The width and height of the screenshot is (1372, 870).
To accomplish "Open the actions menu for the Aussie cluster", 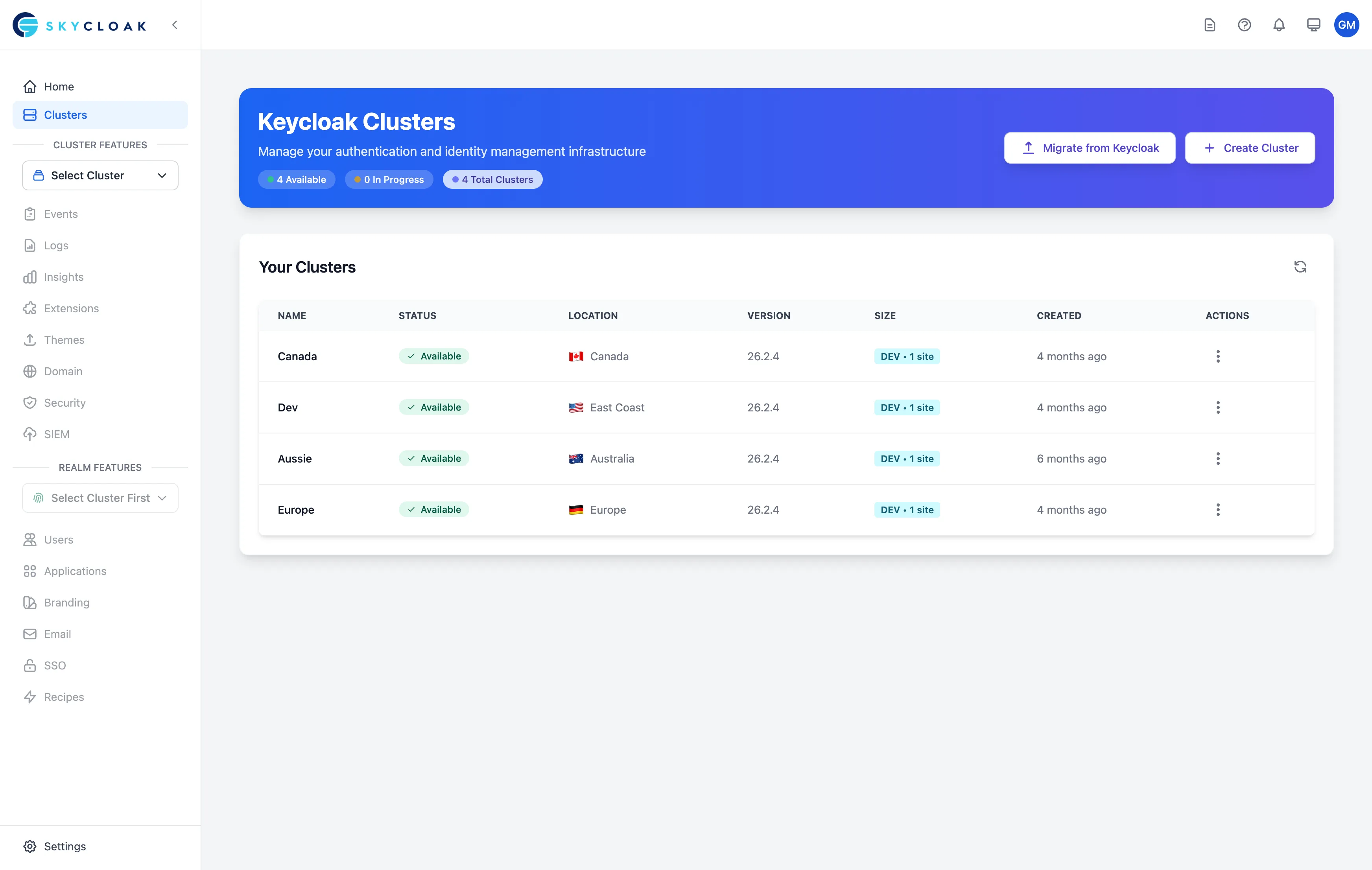I will (1217, 458).
